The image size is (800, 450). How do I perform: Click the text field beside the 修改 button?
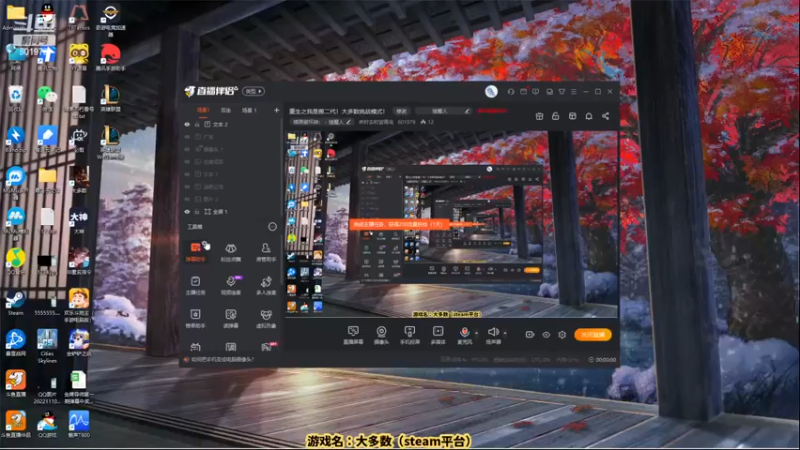point(443,111)
